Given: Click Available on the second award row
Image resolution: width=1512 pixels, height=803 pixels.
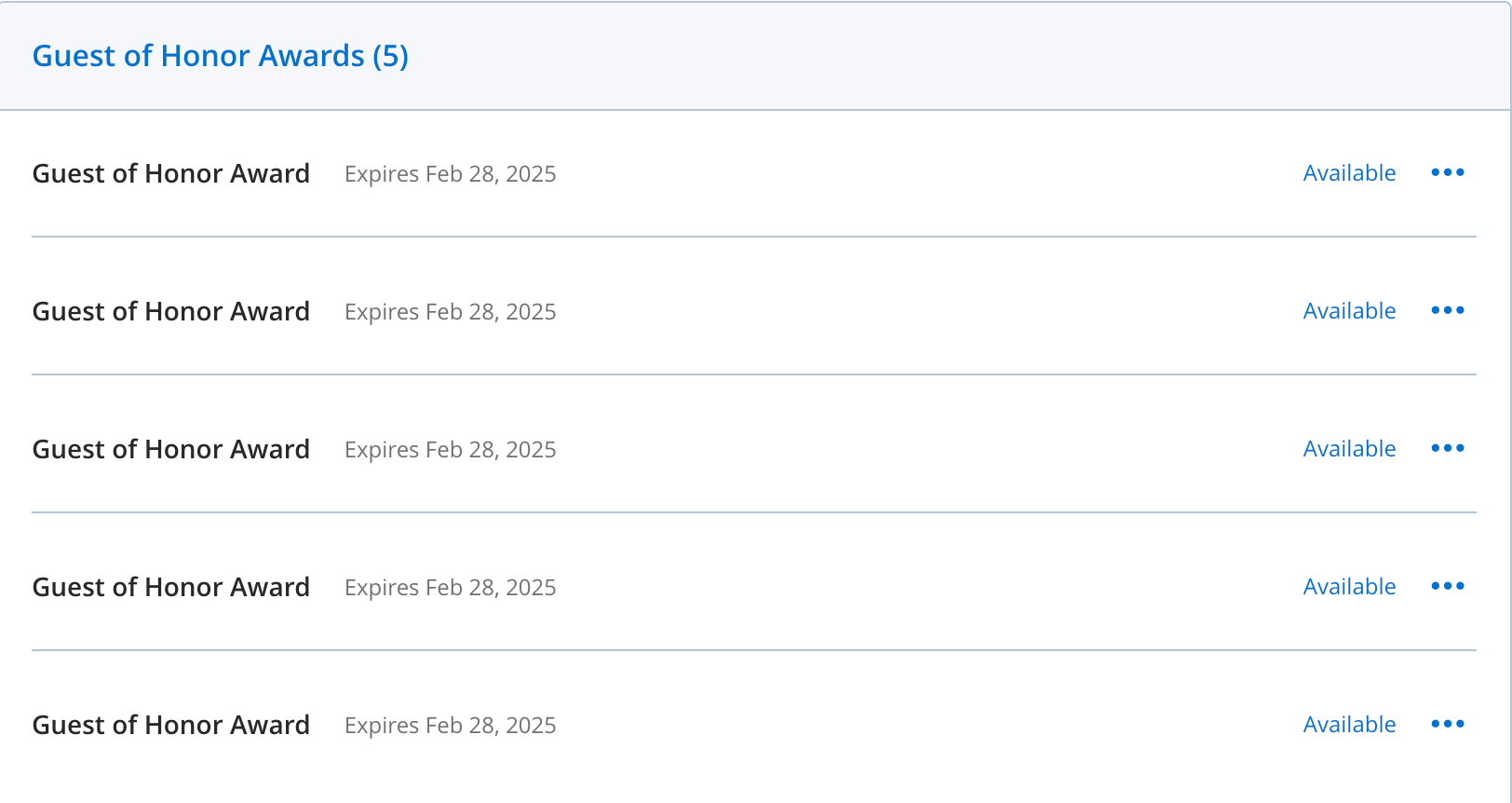Looking at the screenshot, I should [1349, 311].
